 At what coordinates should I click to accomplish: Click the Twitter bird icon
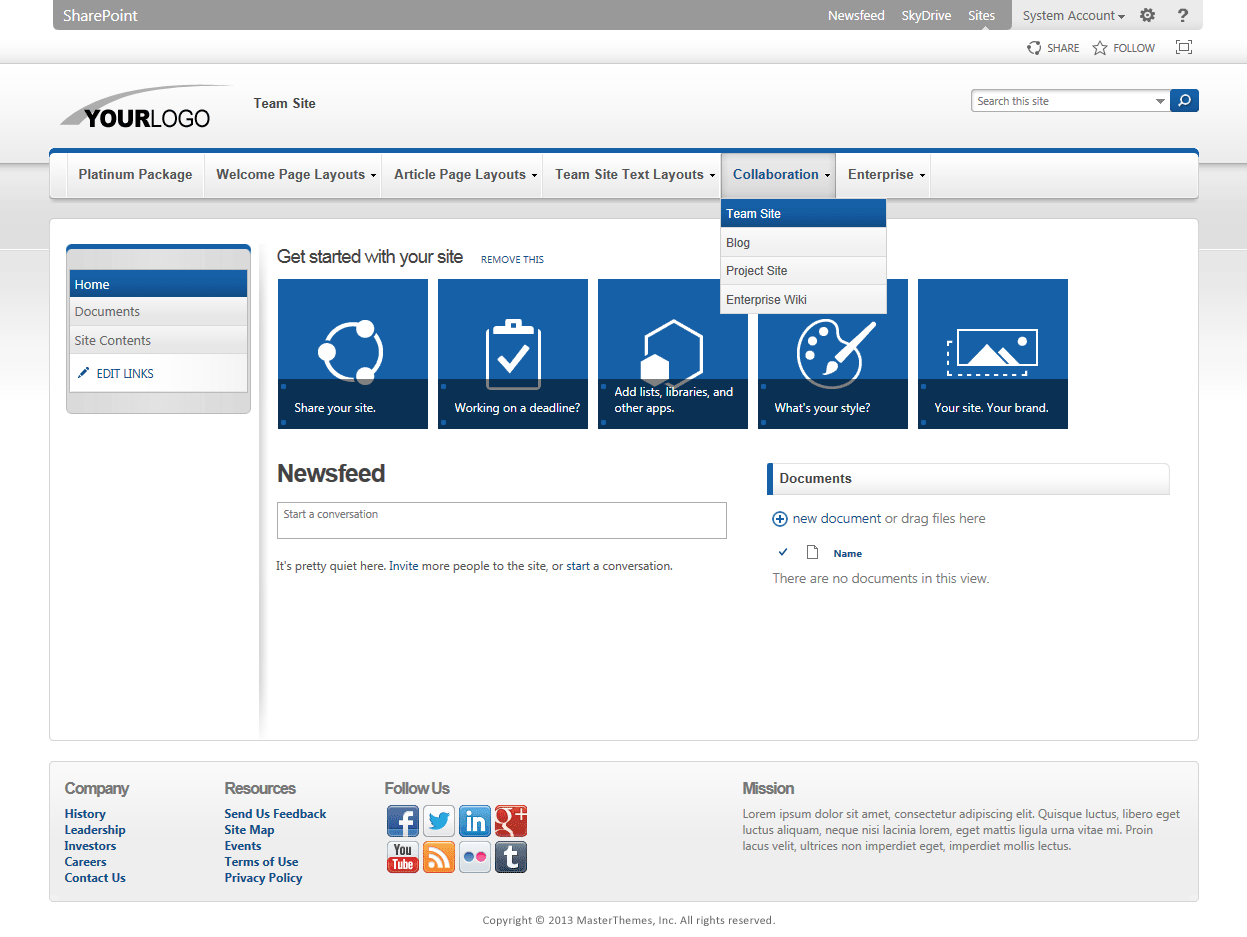(439, 821)
